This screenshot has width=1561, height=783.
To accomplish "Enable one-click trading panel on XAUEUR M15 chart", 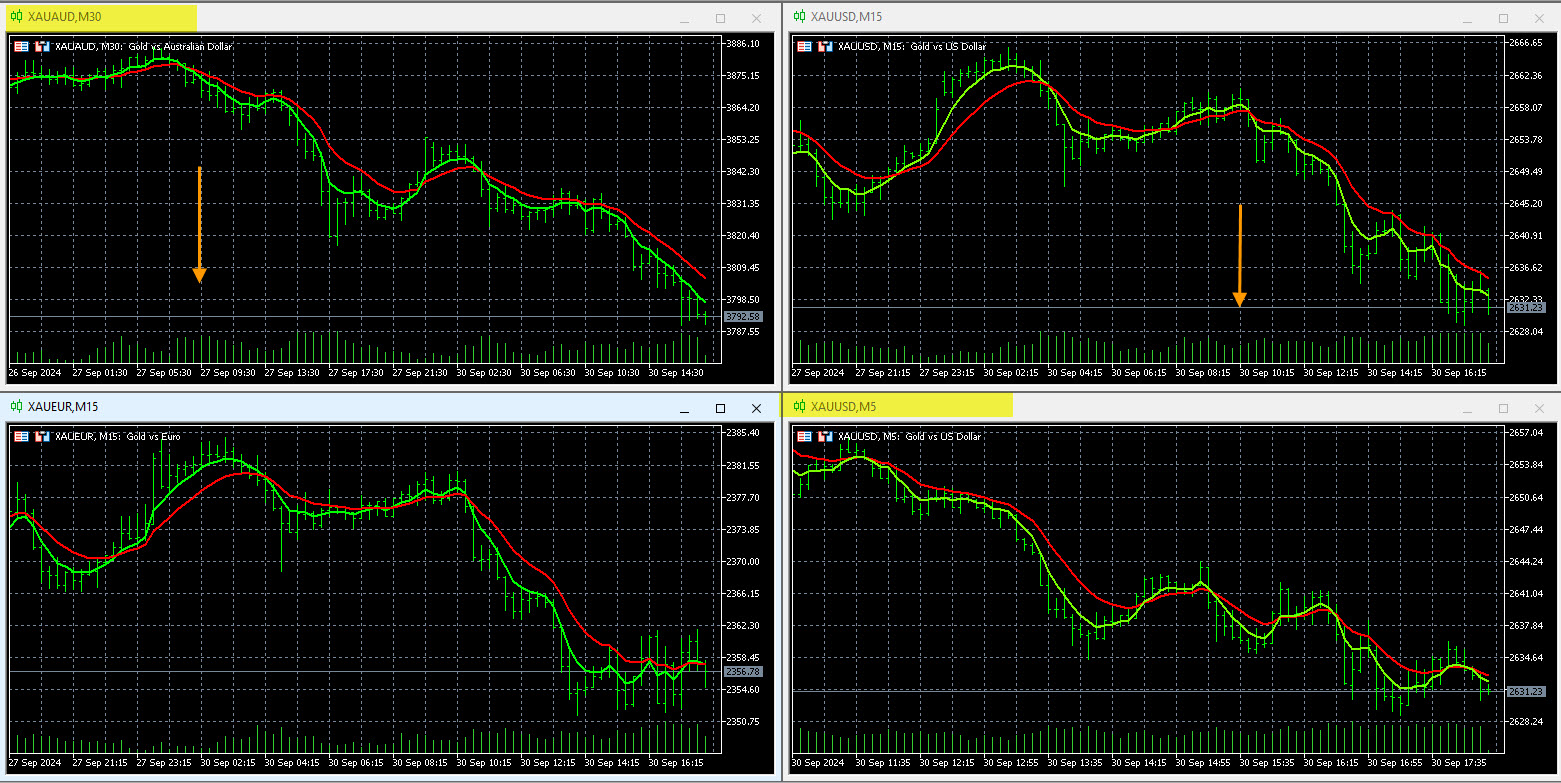I will point(21,436).
